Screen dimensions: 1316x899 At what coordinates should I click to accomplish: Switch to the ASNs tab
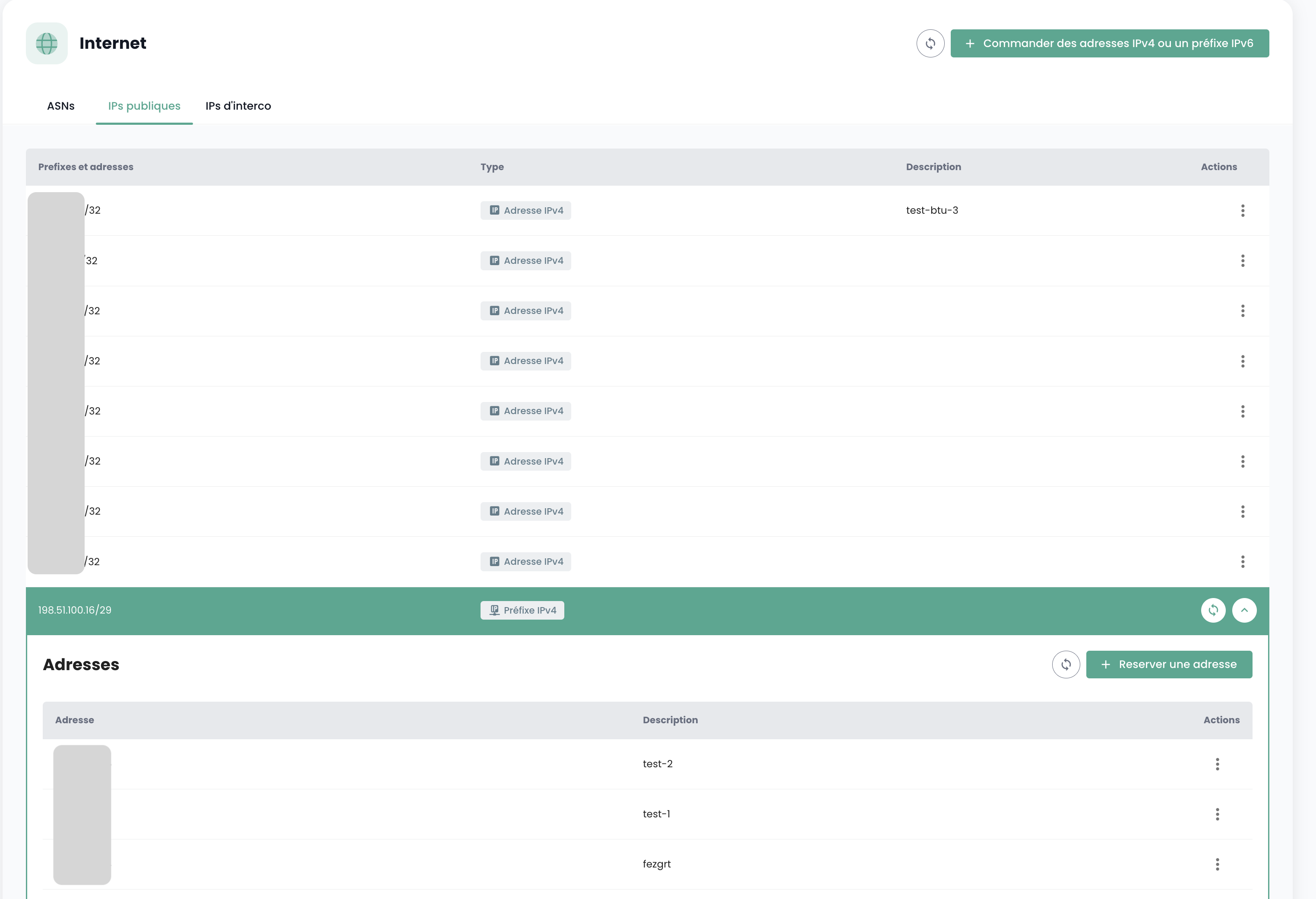pyautogui.click(x=60, y=106)
